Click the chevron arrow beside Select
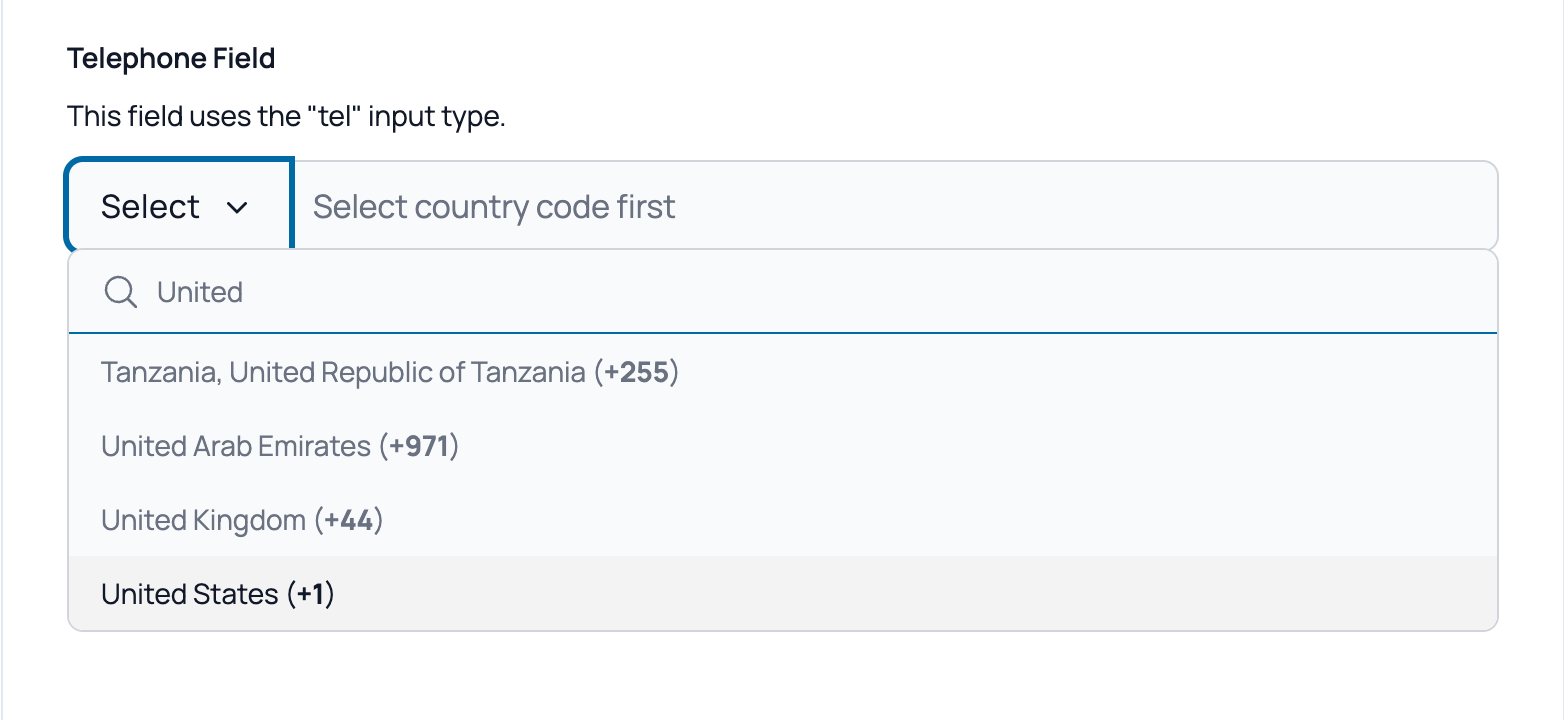 237,207
